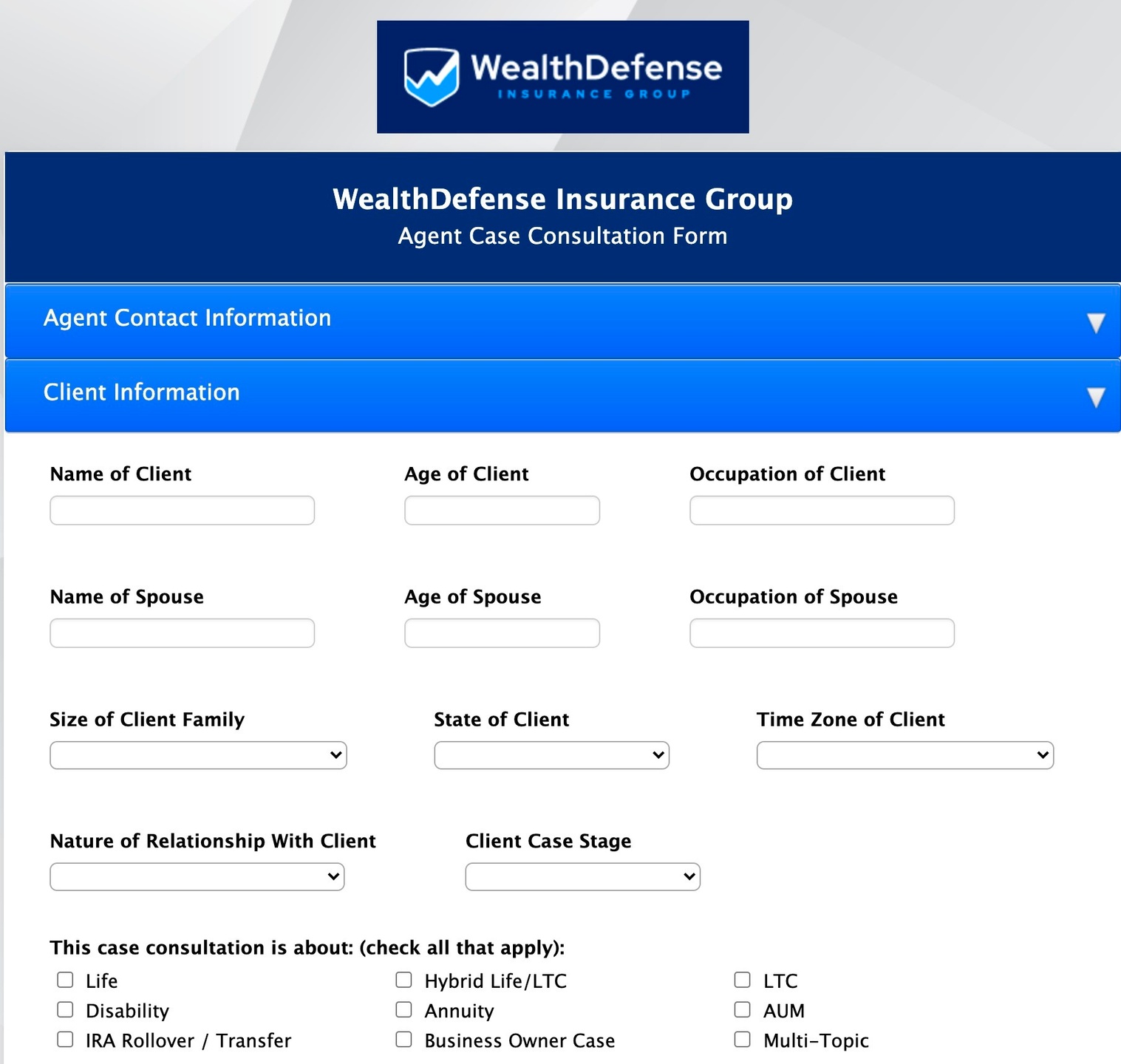Focus the Name of Client field
1121x1064 pixels.
pos(182,511)
